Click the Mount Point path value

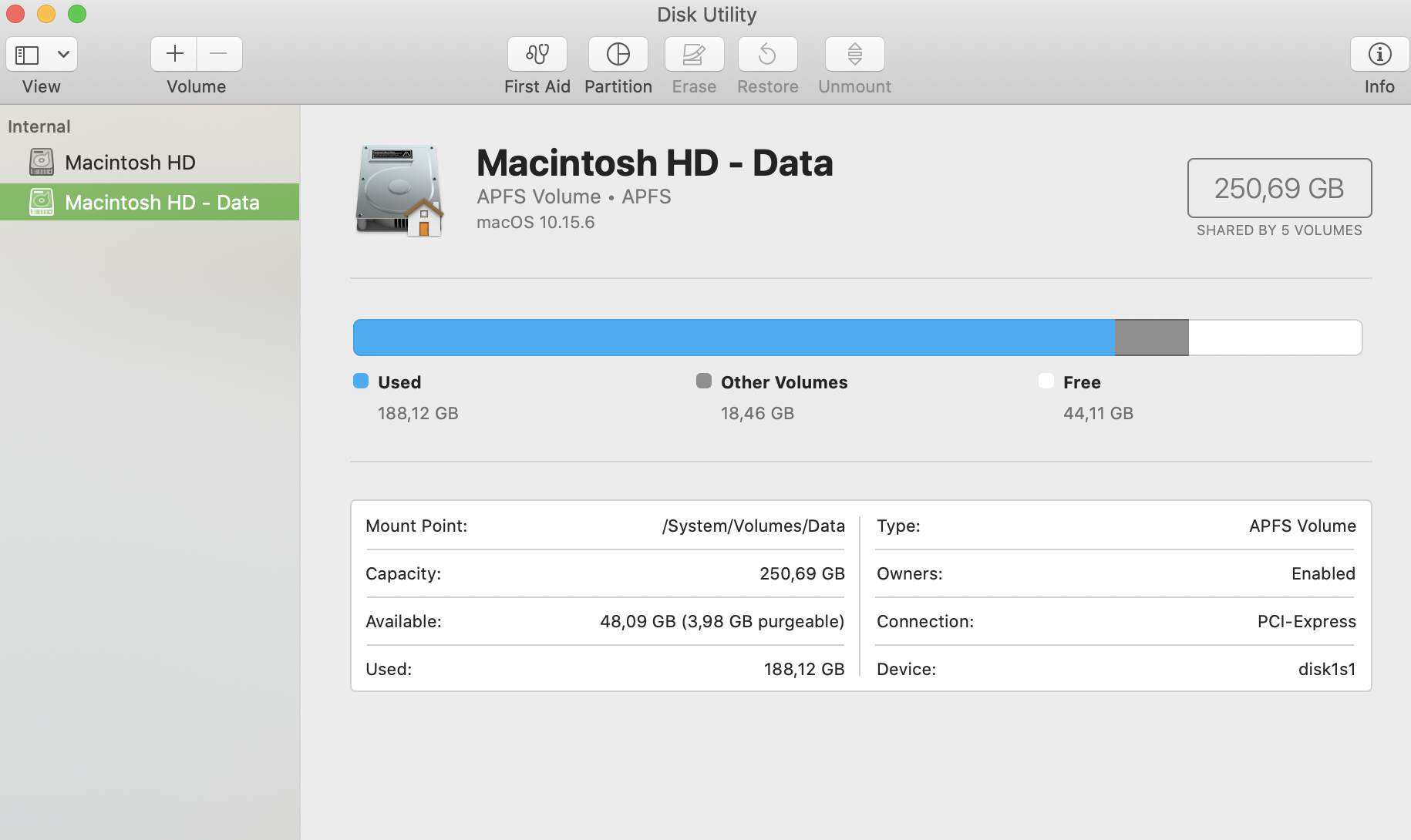(x=753, y=526)
